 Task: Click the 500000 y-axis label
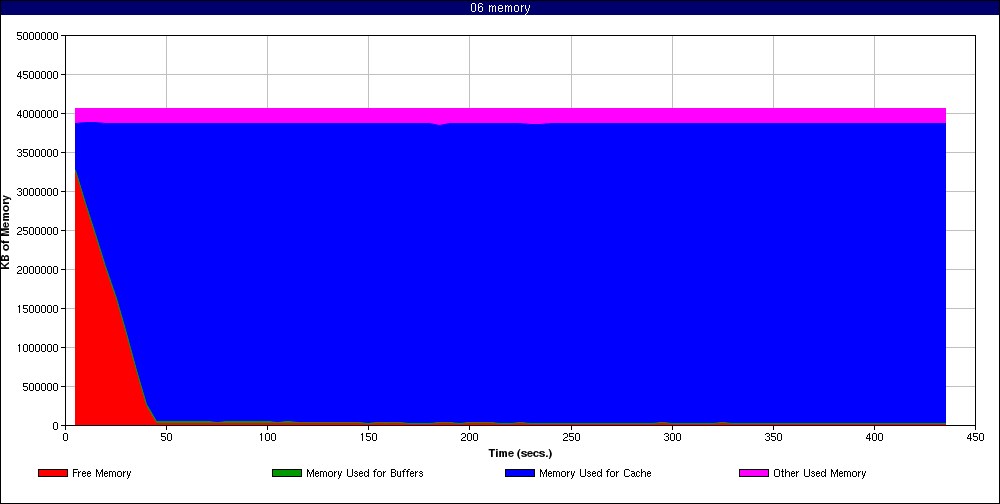(x=42, y=387)
